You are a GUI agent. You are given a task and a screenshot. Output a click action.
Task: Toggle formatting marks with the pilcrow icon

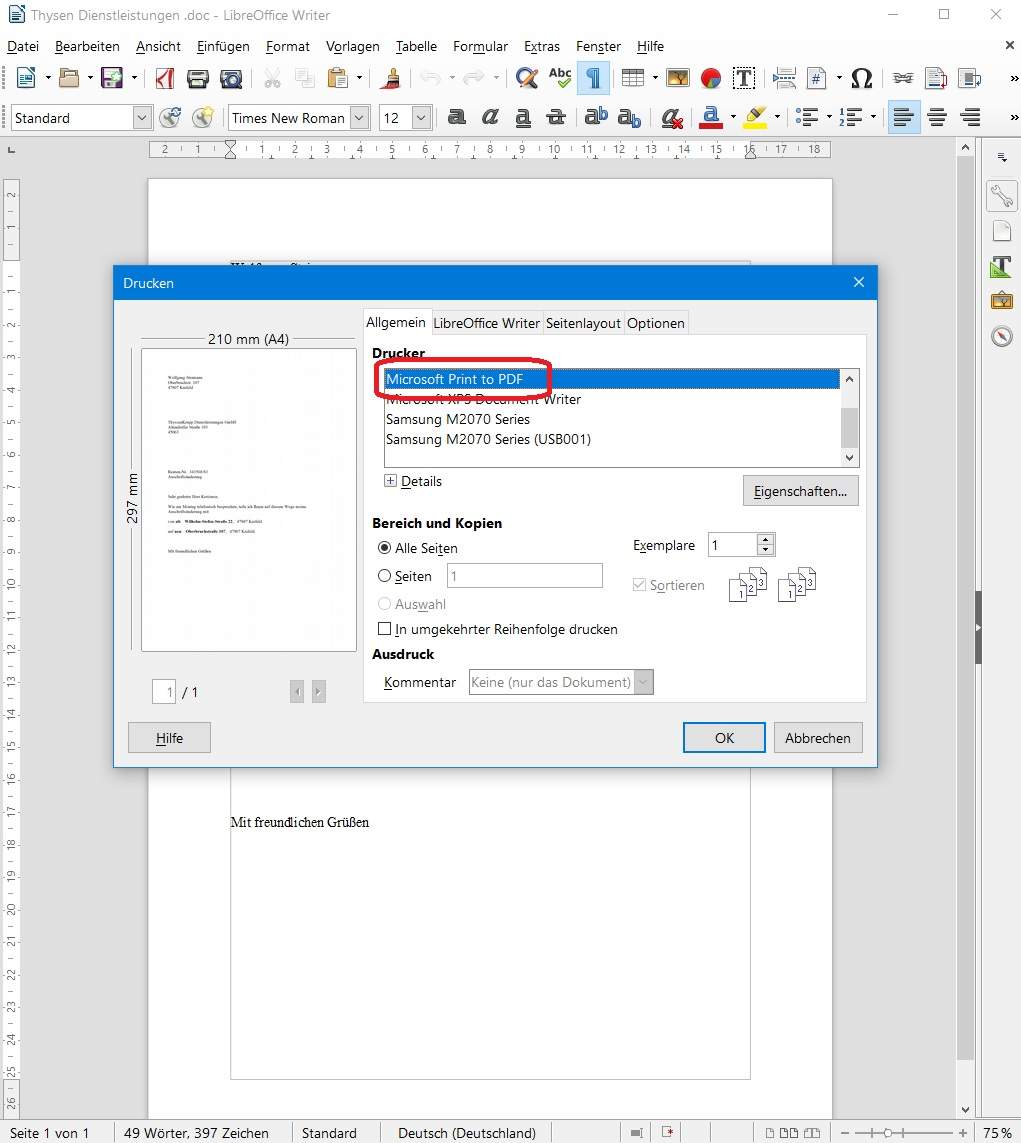point(594,78)
